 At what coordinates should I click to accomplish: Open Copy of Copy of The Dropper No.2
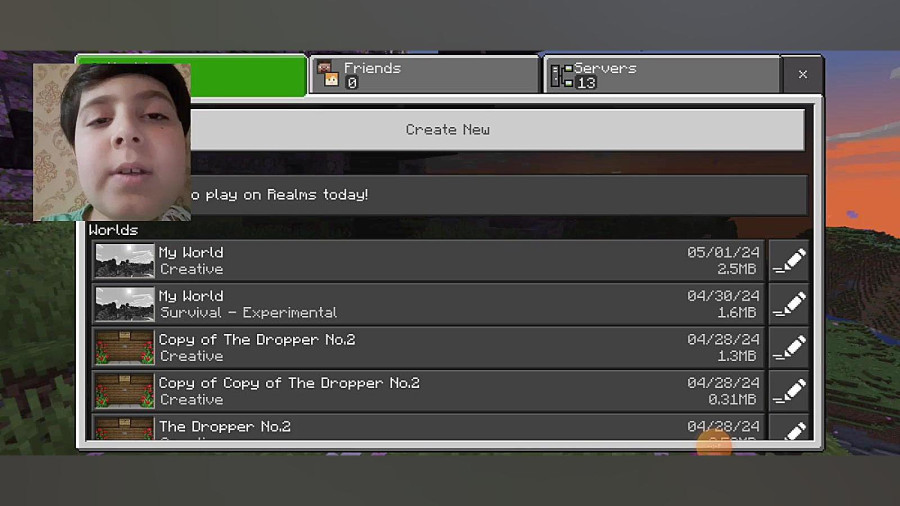pyautogui.click(x=428, y=391)
